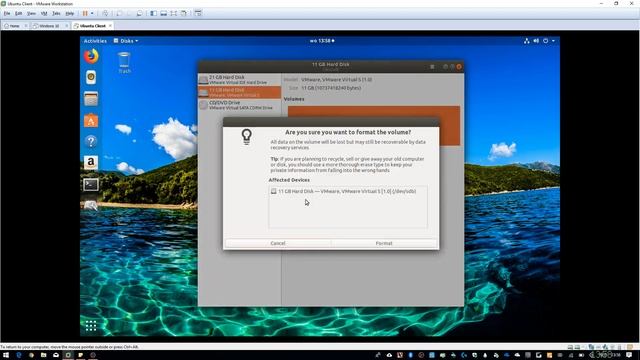Screen dimensions: 640x360
Task: Open the network status indicator
Action: point(527,41)
